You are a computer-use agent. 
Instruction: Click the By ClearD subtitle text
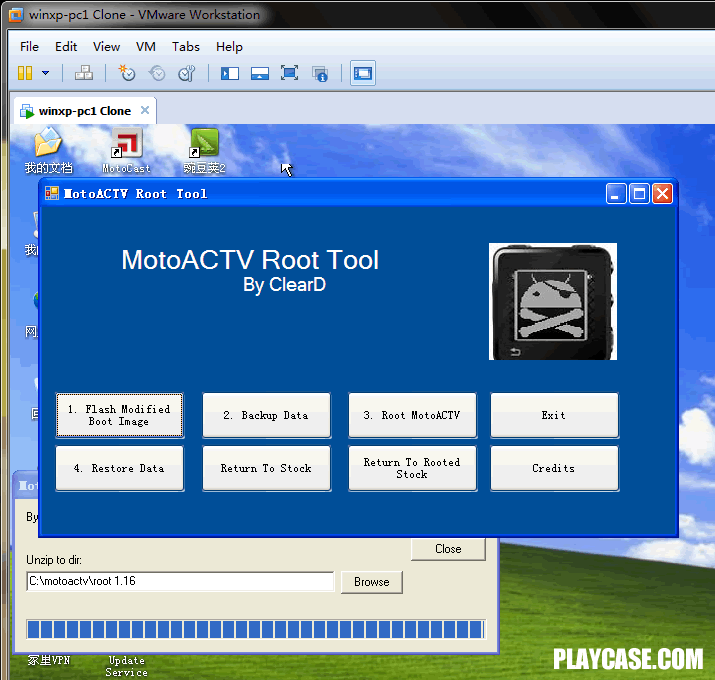(284, 285)
